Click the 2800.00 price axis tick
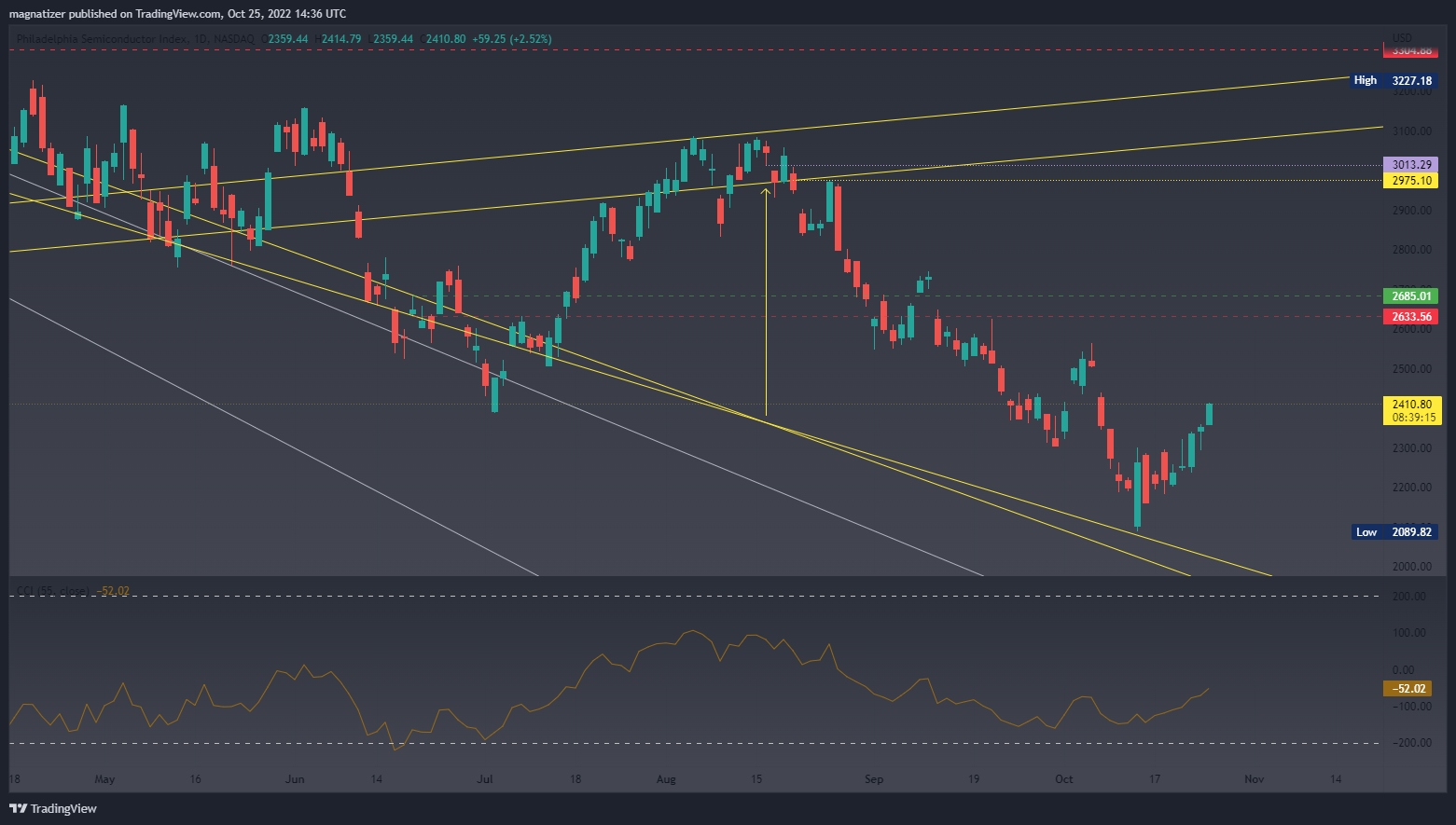This screenshot has width=1456, height=825. (1411, 250)
